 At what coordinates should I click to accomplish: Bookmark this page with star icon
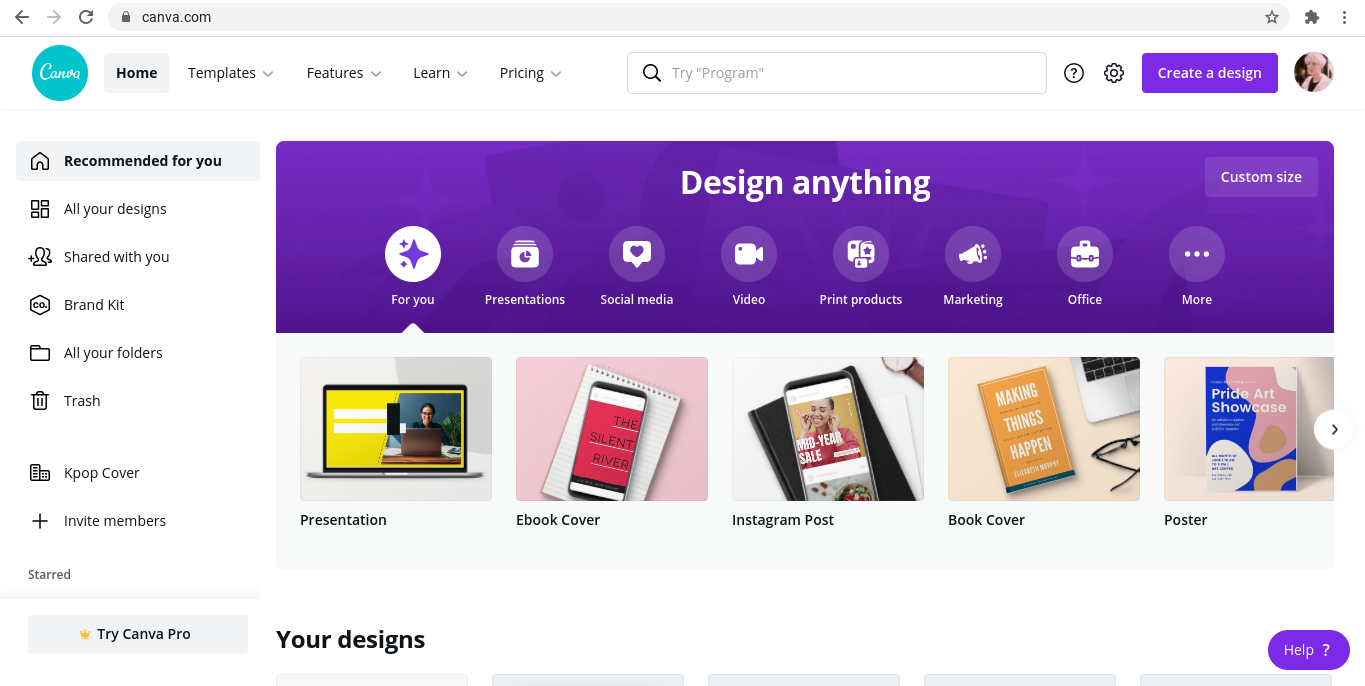click(x=1272, y=17)
